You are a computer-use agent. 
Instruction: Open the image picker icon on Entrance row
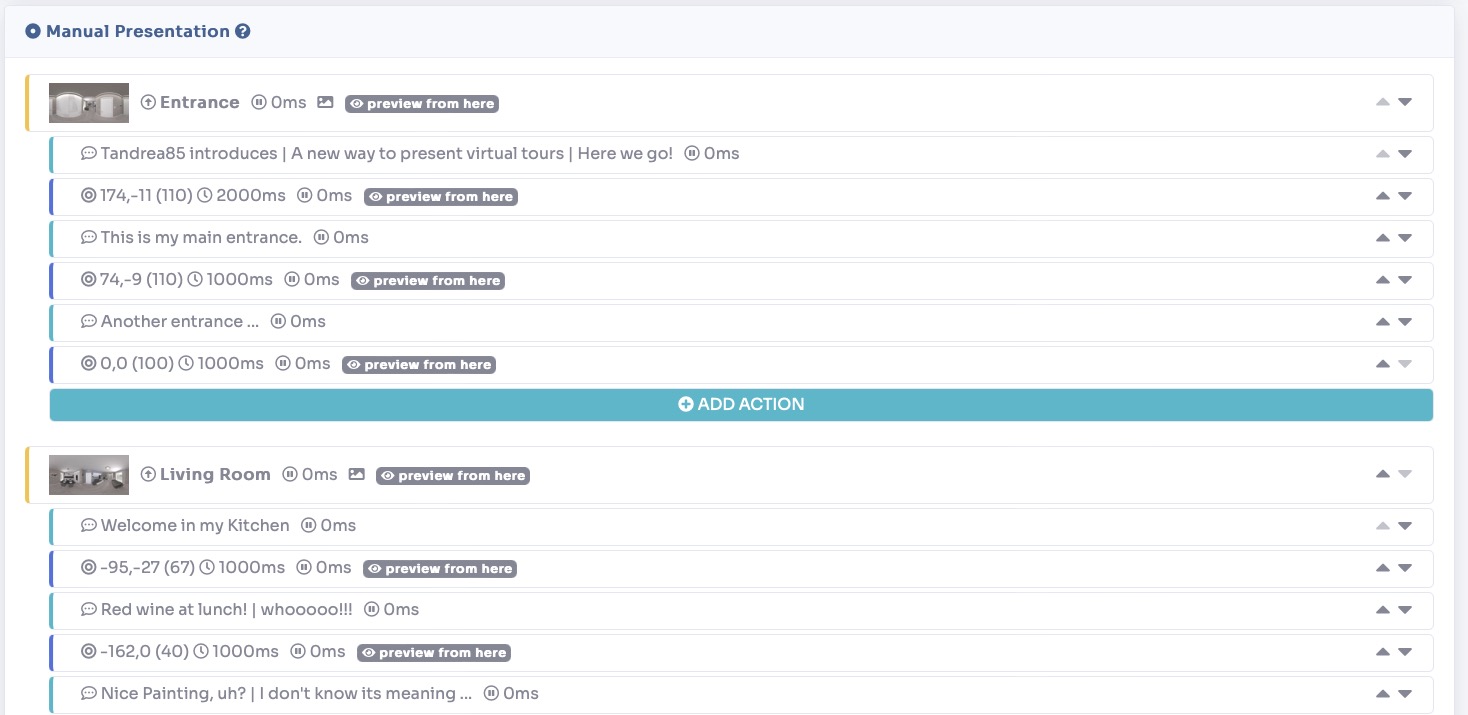[x=324, y=101]
